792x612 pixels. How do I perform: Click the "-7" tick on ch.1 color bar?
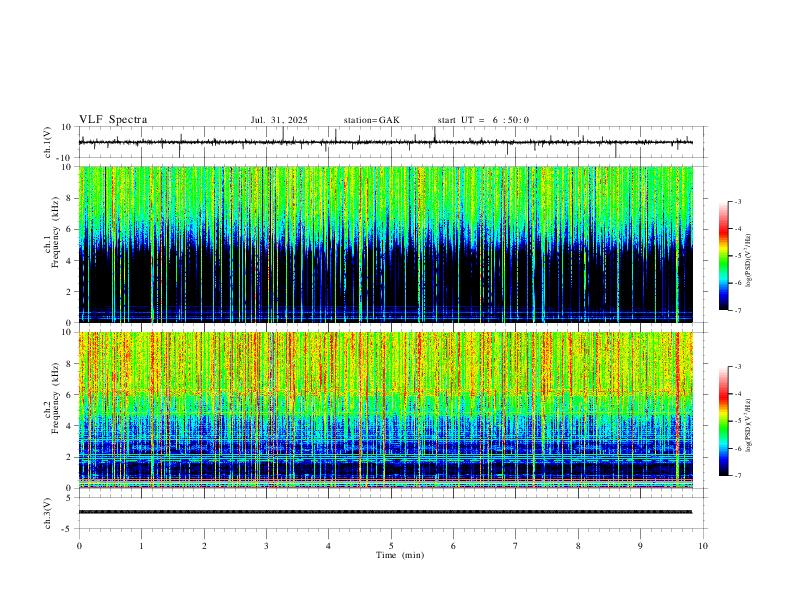738,311
